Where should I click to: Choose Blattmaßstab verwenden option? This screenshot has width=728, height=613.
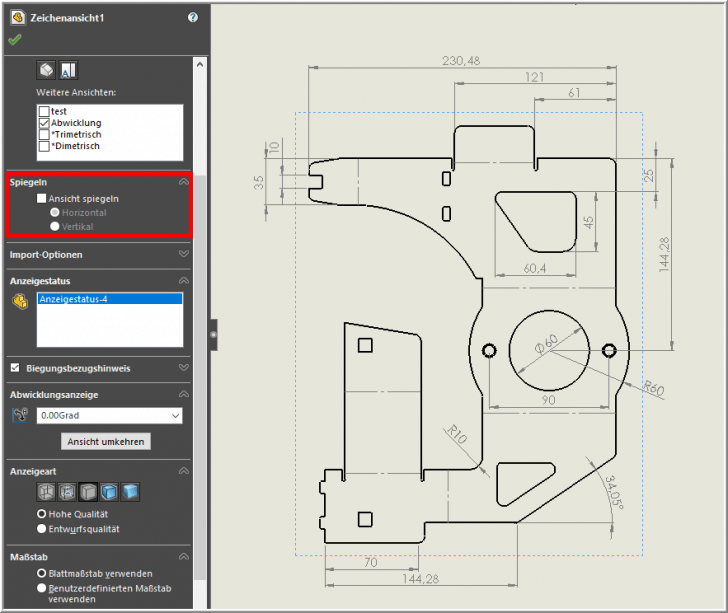tap(41, 574)
